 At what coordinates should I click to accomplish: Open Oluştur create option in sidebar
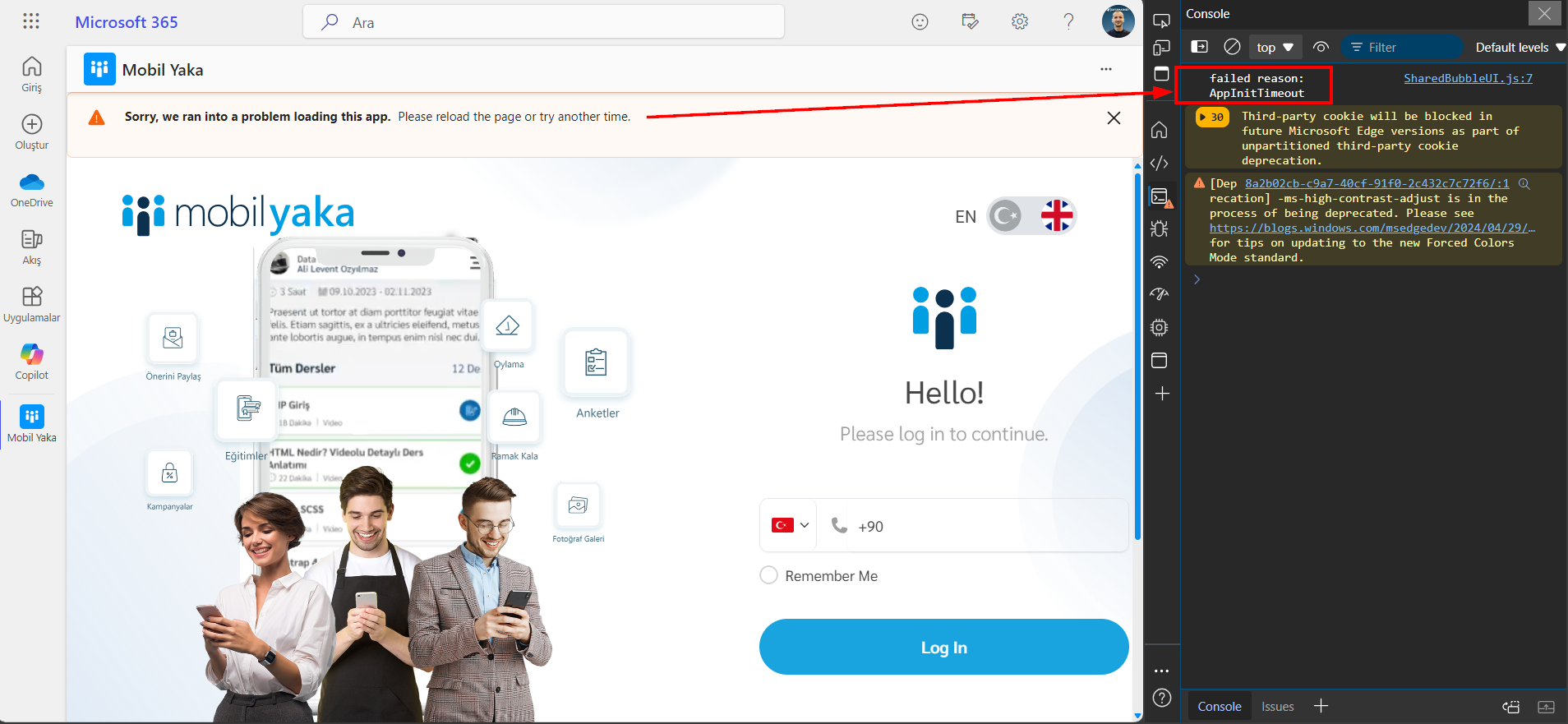[32, 131]
